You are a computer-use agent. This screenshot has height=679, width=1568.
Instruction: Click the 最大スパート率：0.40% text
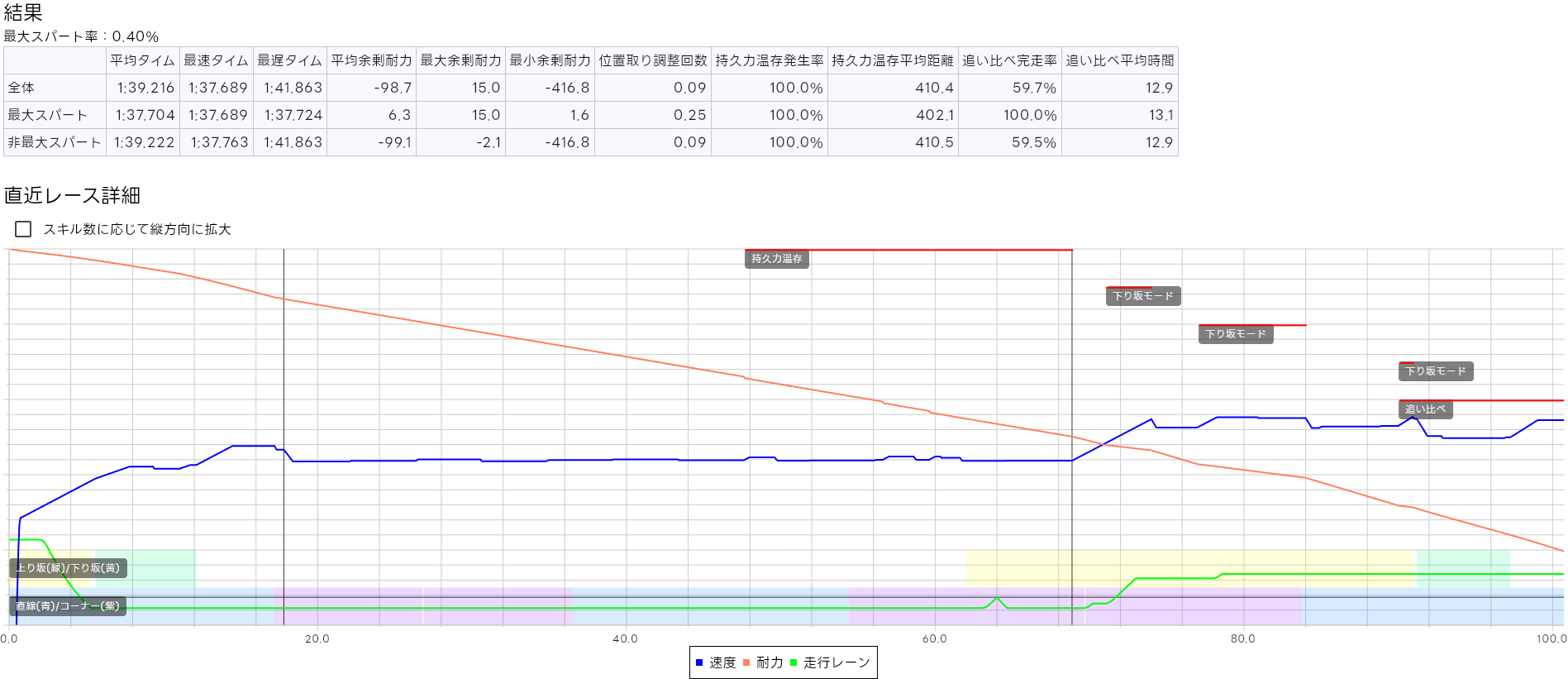coord(81,36)
